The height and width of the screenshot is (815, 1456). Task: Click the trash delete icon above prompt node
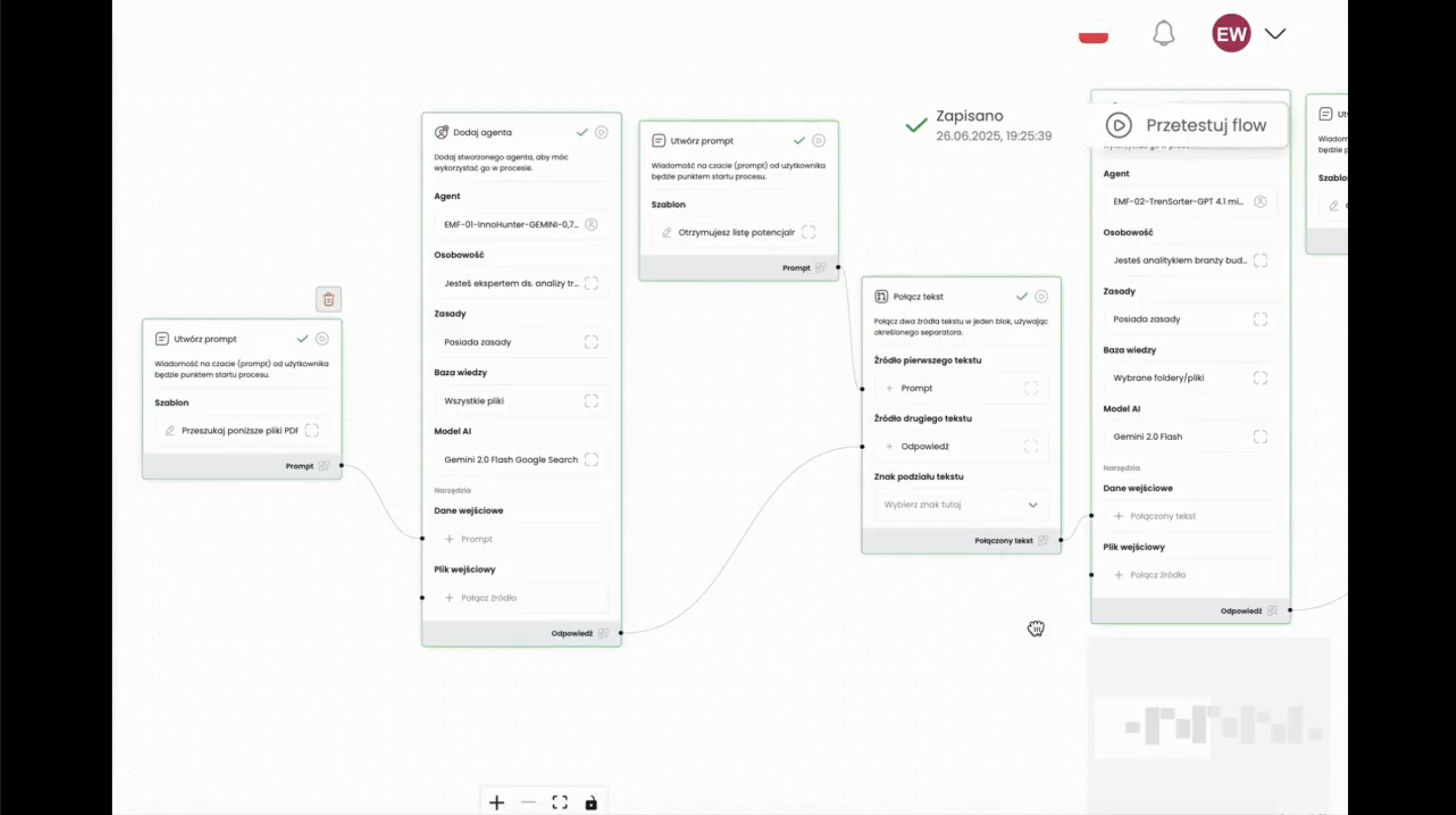coord(329,299)
